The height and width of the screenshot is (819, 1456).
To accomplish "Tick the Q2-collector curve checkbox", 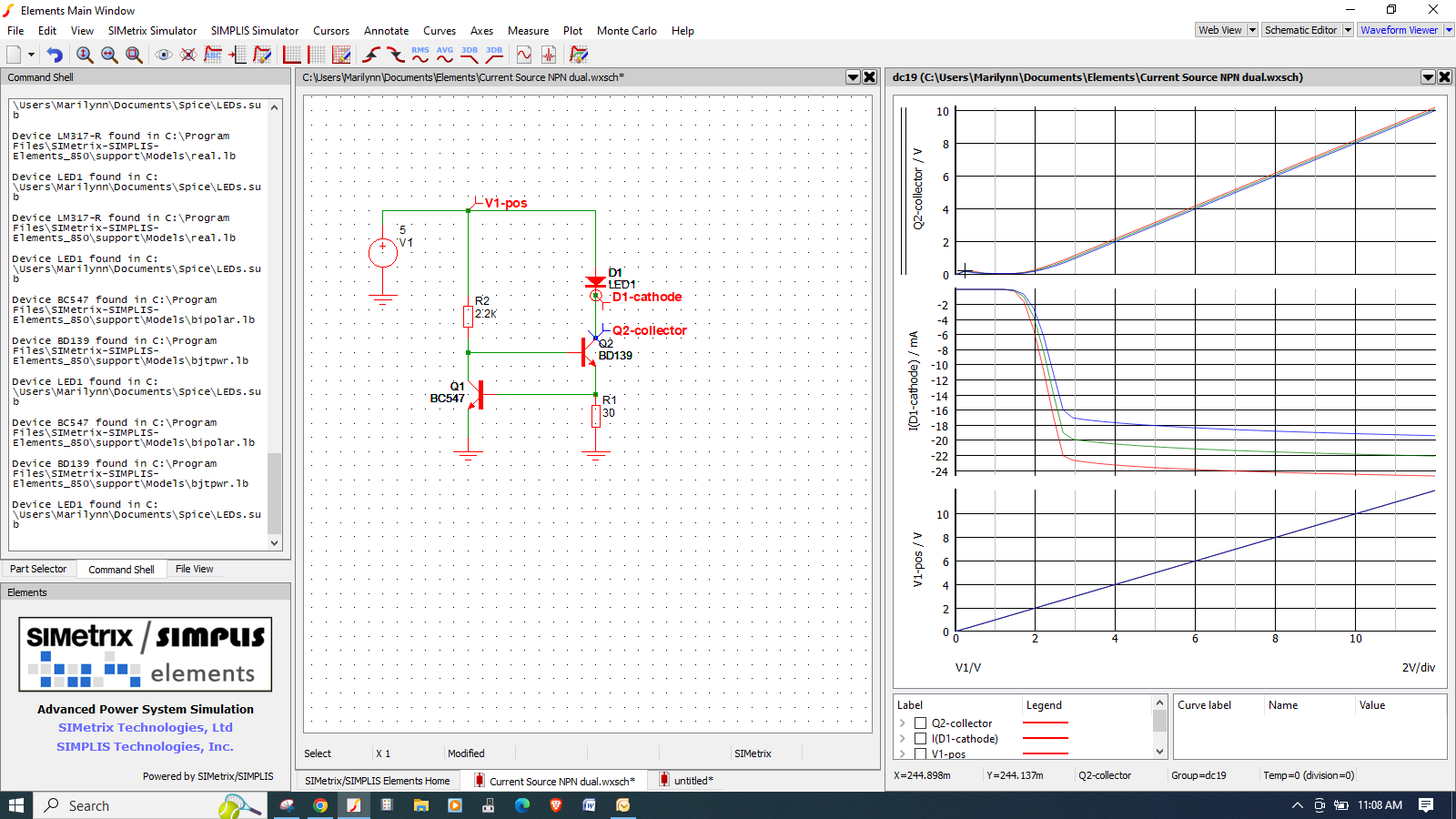I will [x=920, y=723].
